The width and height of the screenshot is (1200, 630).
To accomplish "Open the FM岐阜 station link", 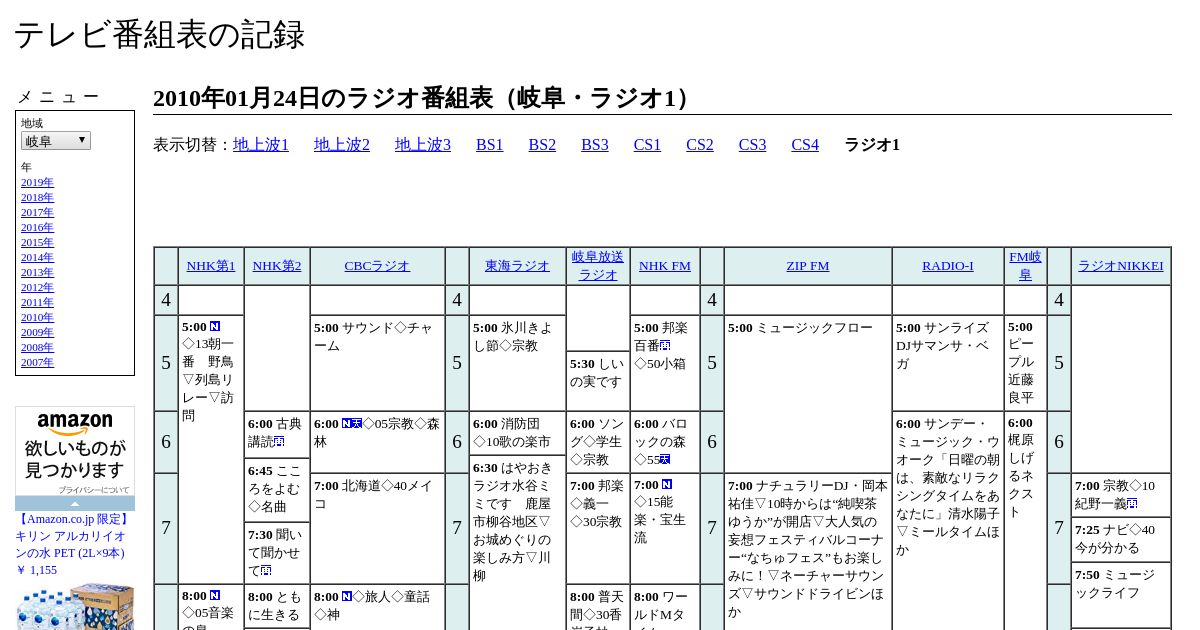I will point(1025,266).
